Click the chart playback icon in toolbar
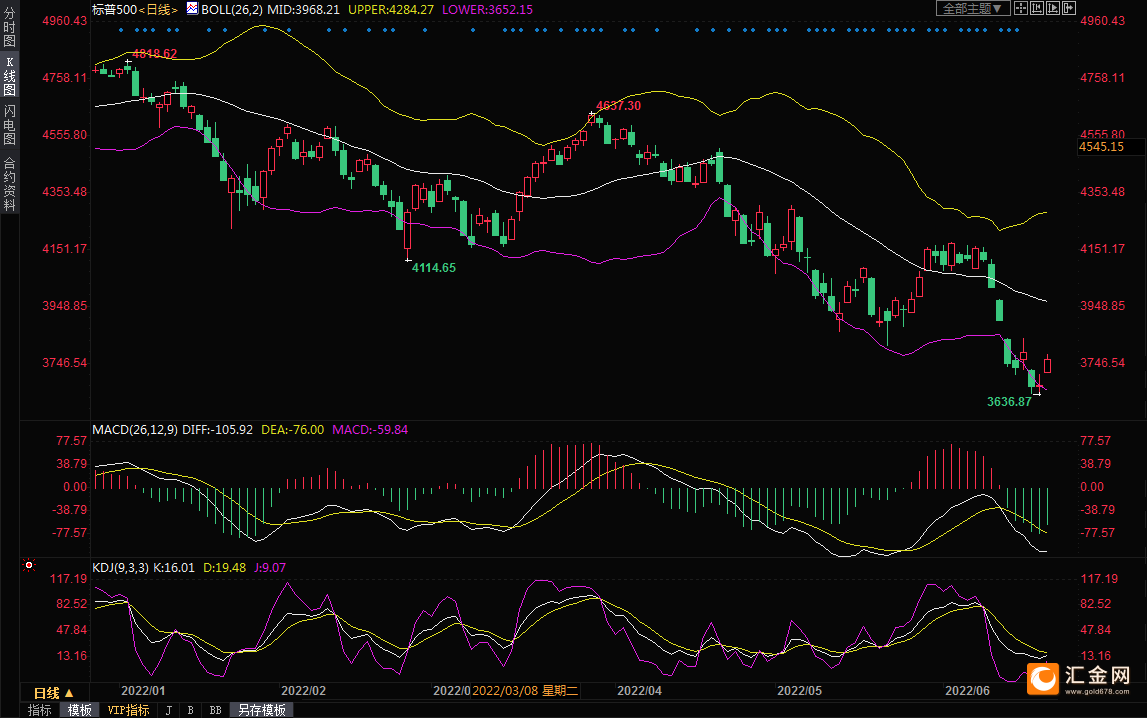Screen dimensions: 1147x718 pyautogui.click(x=1053, y=8)
